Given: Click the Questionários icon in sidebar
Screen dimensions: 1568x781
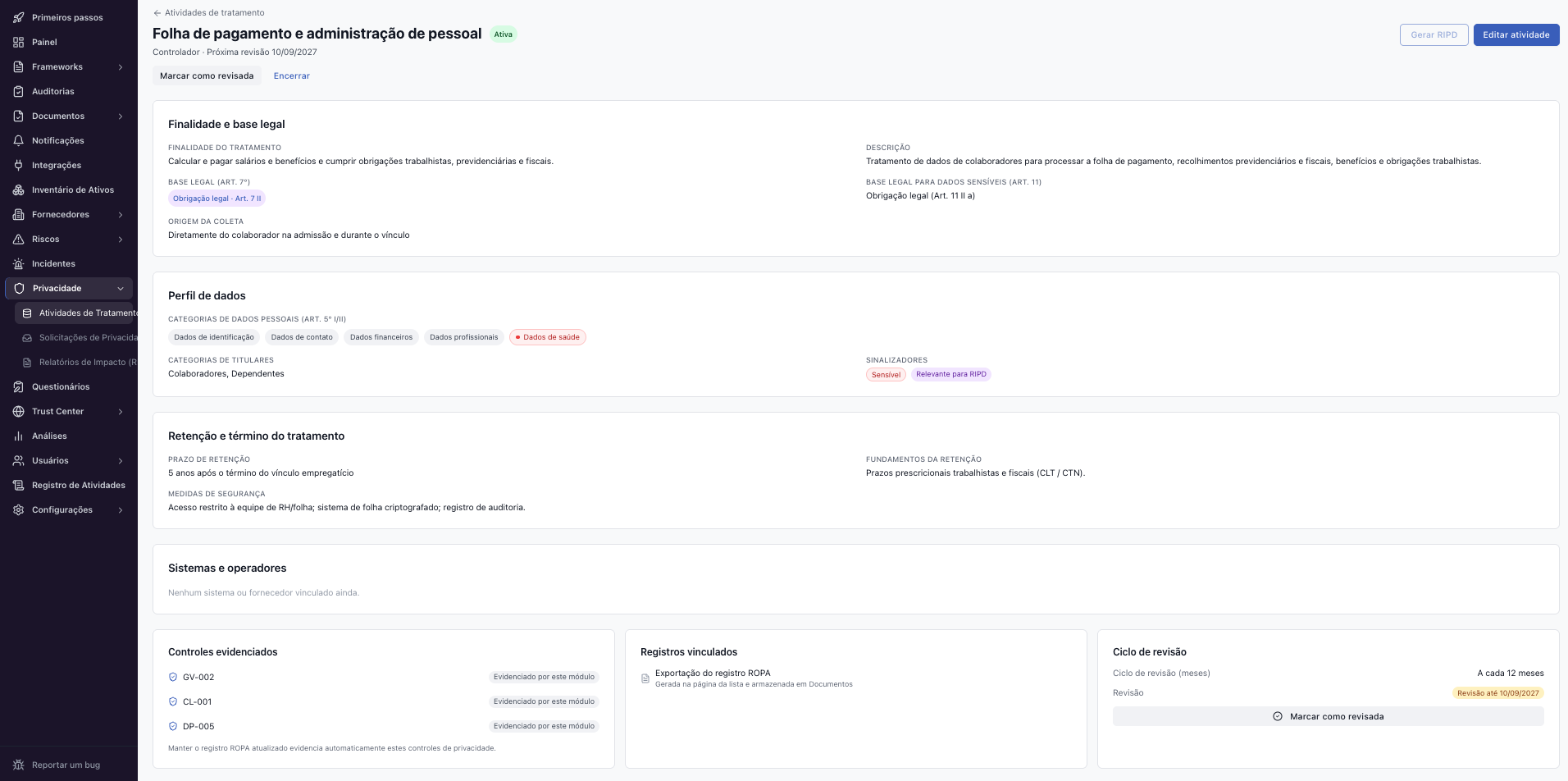Looking at the screenshot, I should (19, 386).
